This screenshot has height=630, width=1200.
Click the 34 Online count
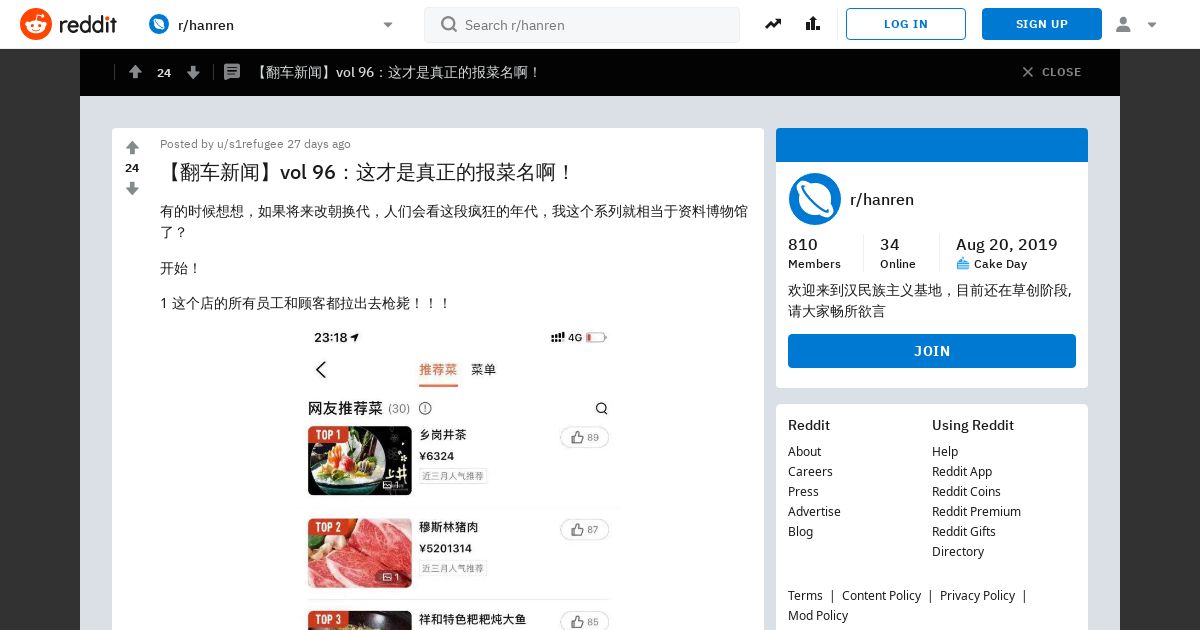(x=898, y=252)
